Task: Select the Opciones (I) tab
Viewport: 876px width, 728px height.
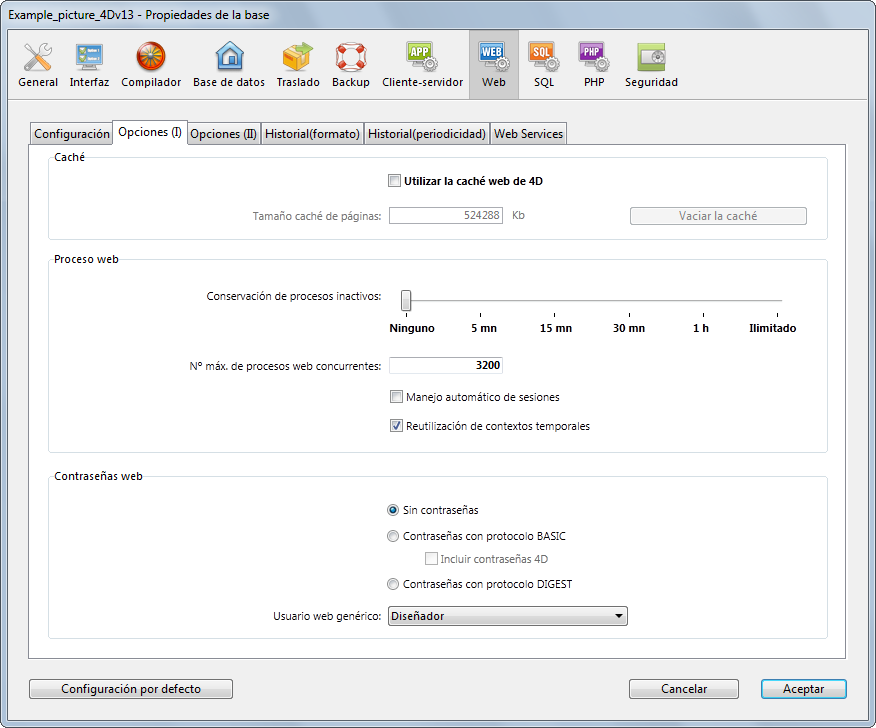Action: (150, 132)
